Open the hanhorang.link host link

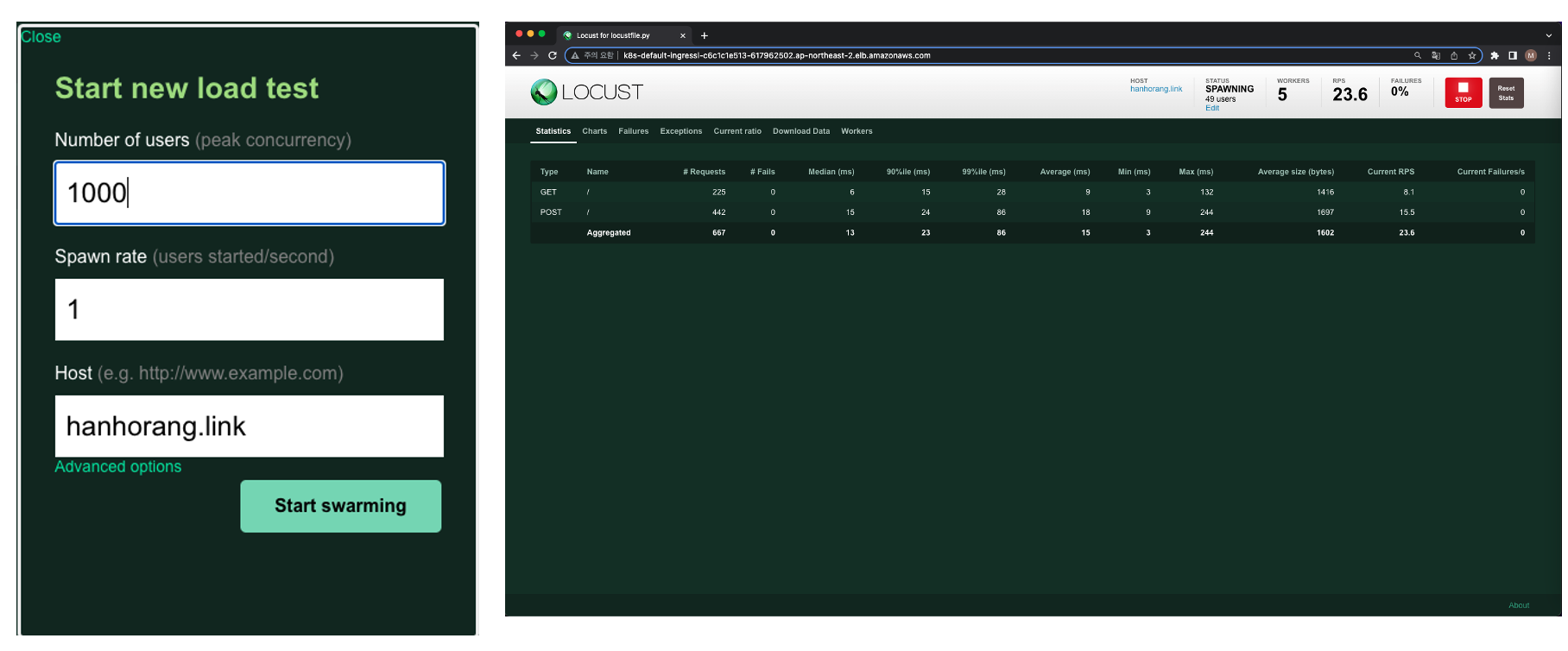[1156, 89]
